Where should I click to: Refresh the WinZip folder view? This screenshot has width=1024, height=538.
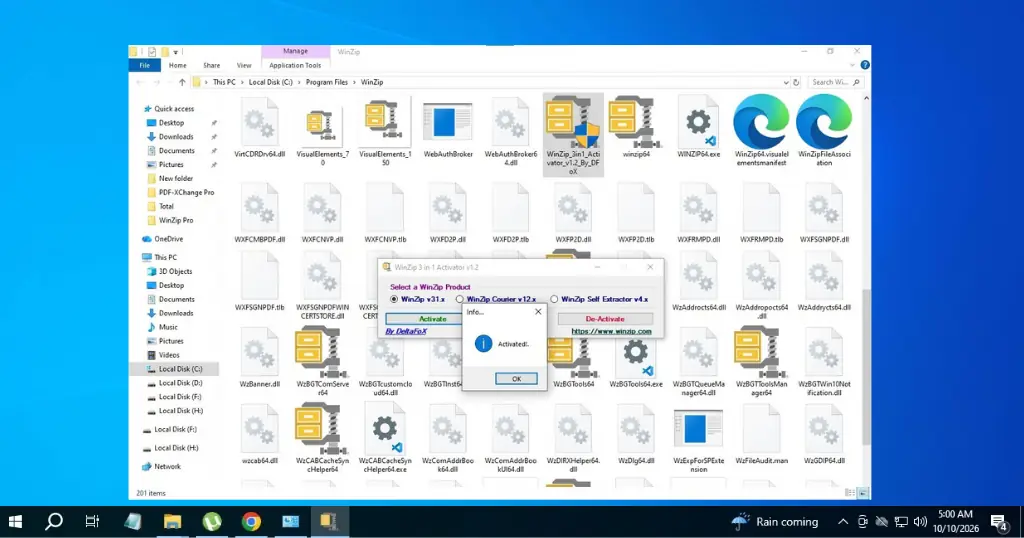[x=796, y=82]
